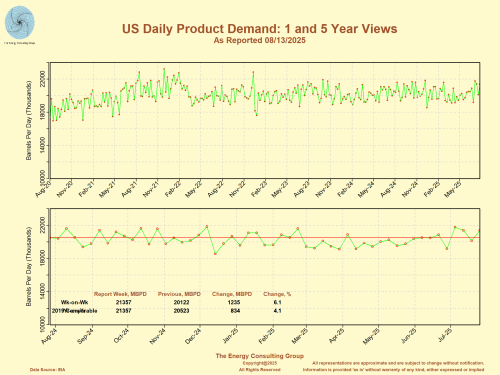Click the Wk-on-Wk row label
The width and height of the screenshot is (500, 375).
coord(74,302)
